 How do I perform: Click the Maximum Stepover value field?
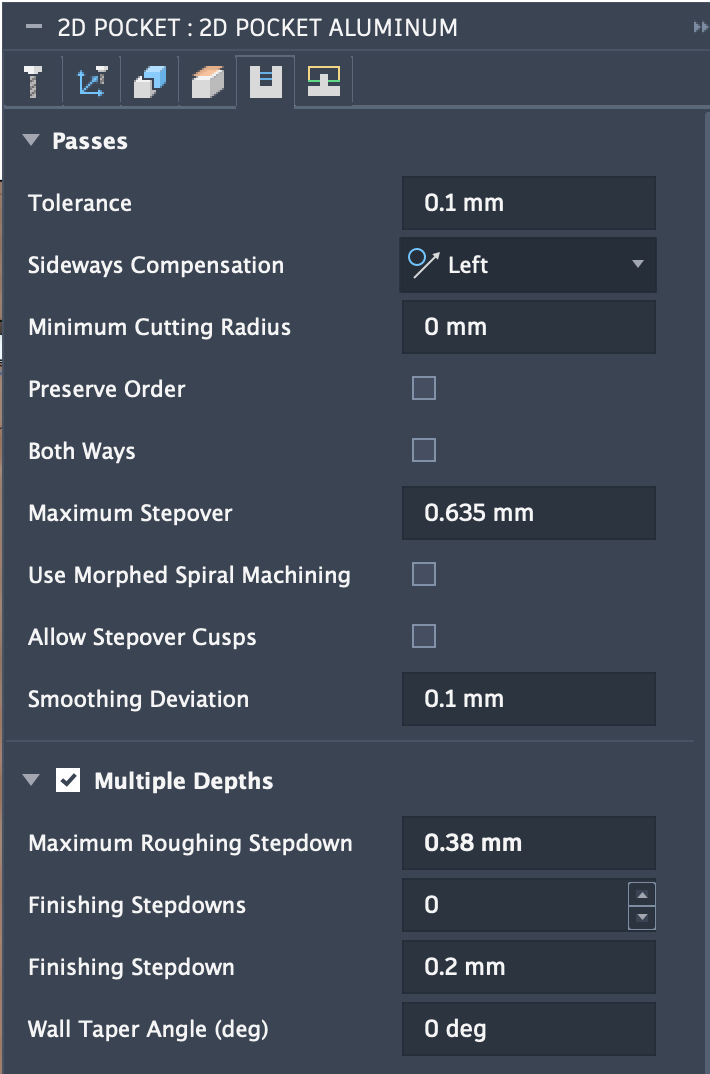click(x=528, y=513)
